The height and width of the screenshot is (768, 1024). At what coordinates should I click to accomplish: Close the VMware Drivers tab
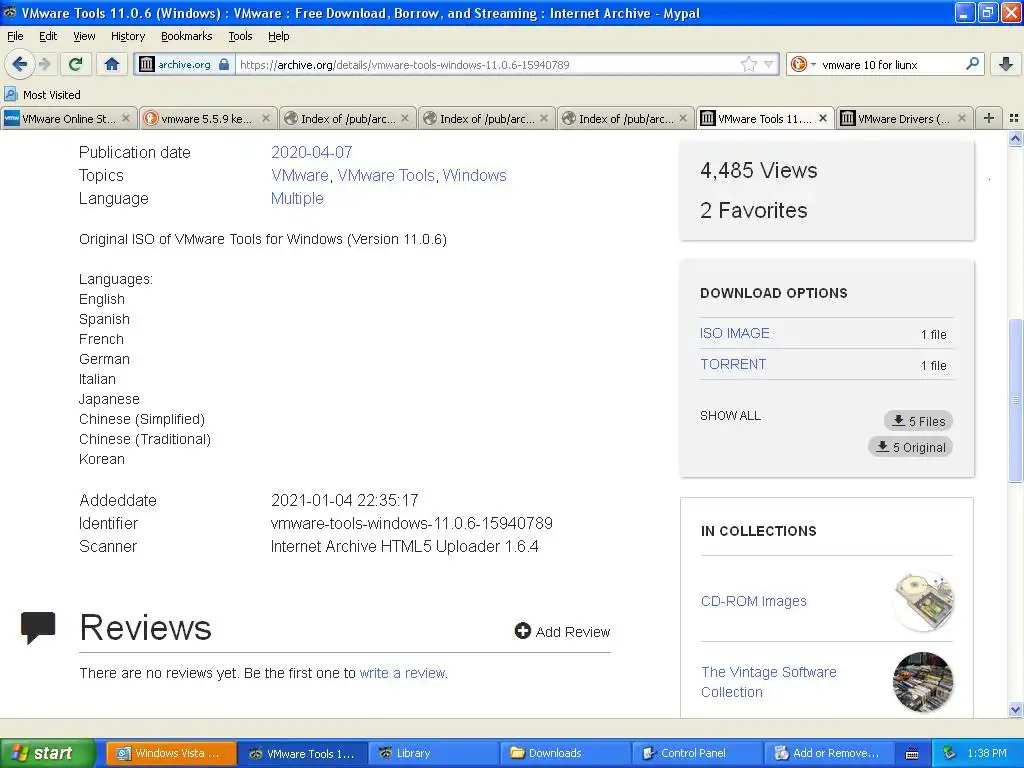[961, 118]
